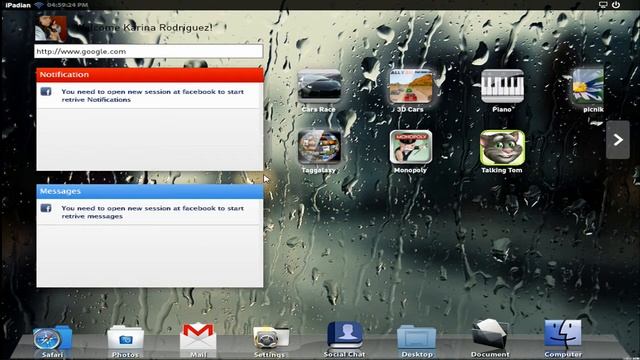Click the Messages panel header
Image resolution: width=640 pixels, height=360 pixels.
coord(150,191)
